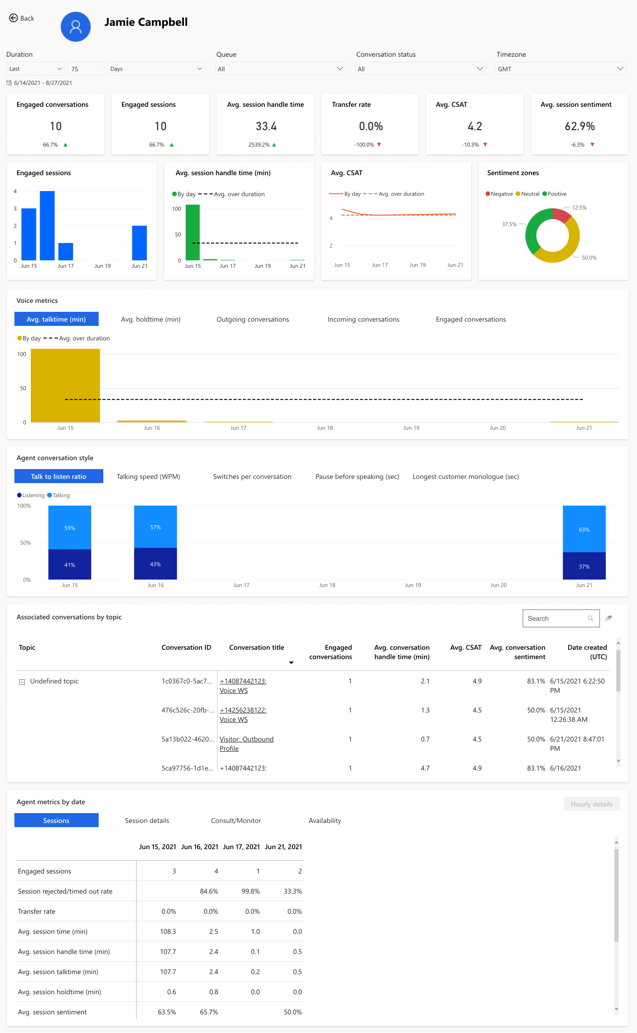This screenshot has width=637, height=1033.
Task: Open Engaged conversations voice metrics tab
Action: (x=471, y=319)
